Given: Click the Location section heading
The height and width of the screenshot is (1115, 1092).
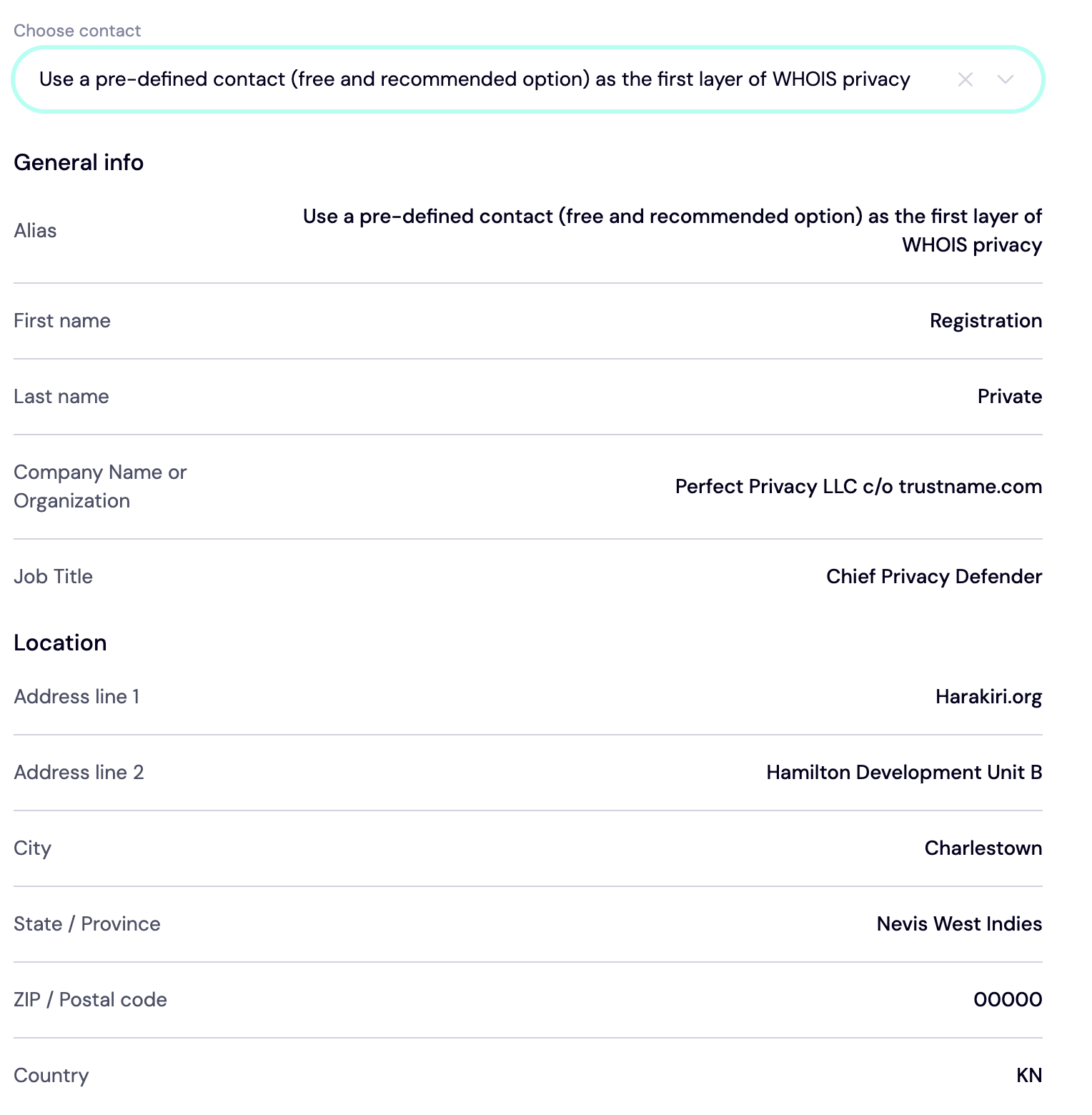Looking at the screenshot, I should pos(60,643).
